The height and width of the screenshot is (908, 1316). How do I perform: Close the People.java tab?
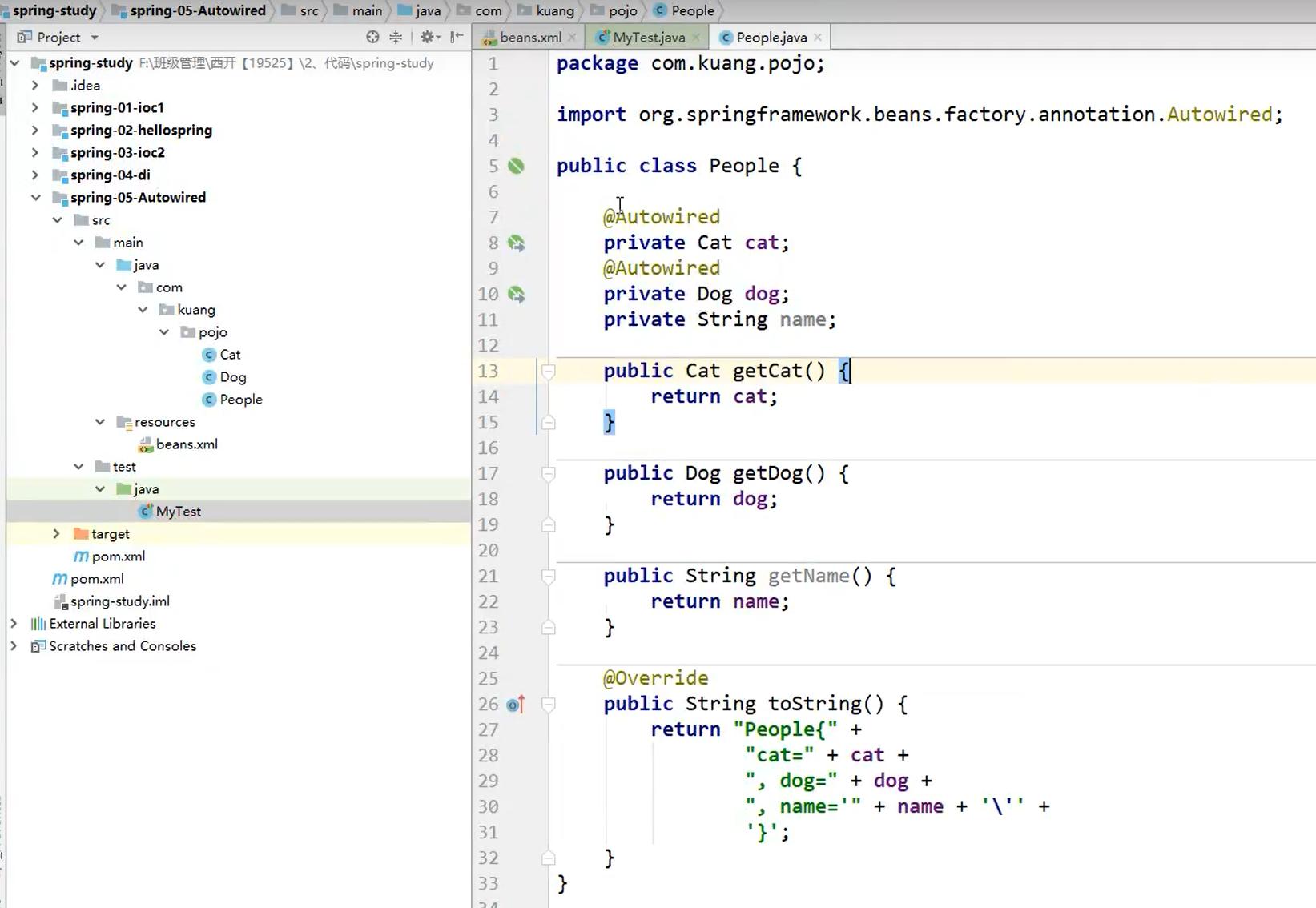pyautogui.click(x=818, y=37)
